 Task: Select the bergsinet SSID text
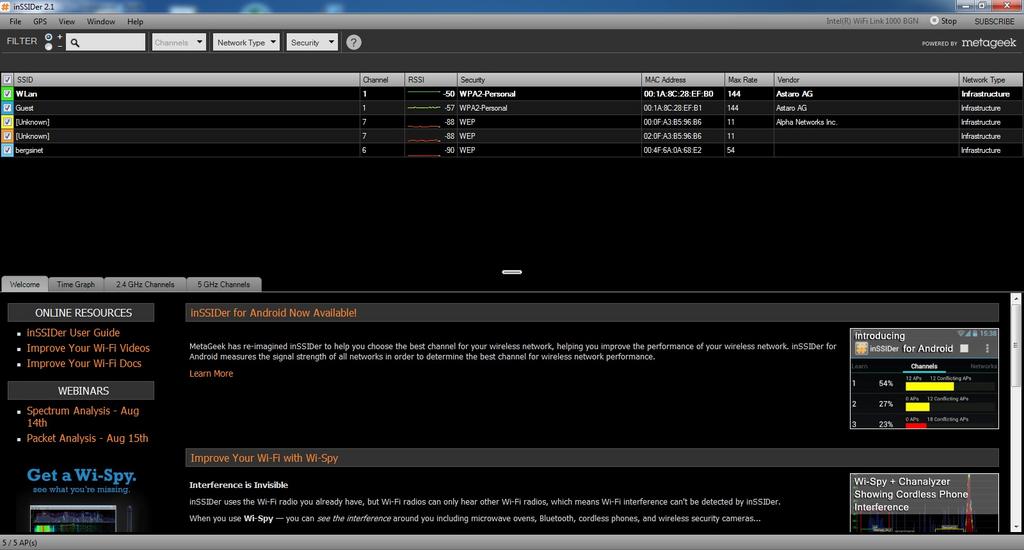[29, 150]
